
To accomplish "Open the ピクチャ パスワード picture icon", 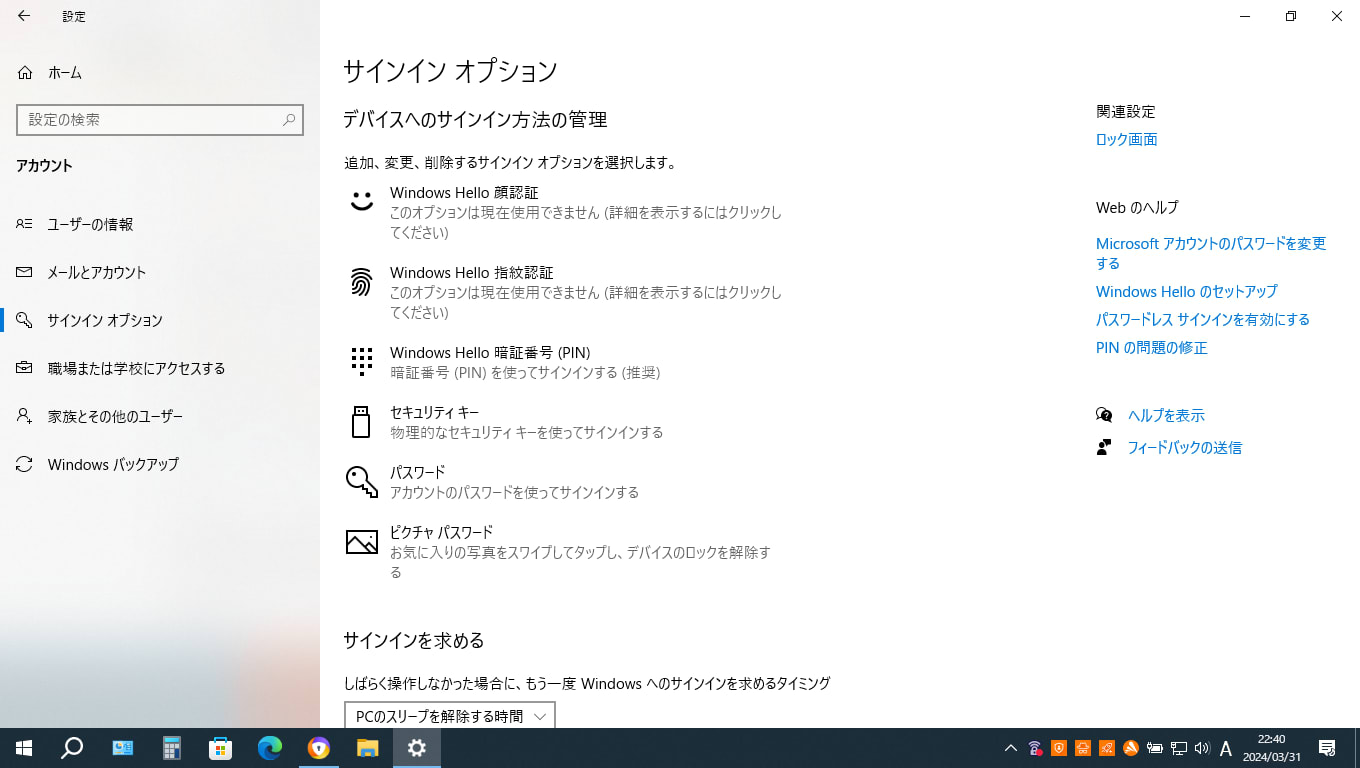I will [x=361, y=542].
